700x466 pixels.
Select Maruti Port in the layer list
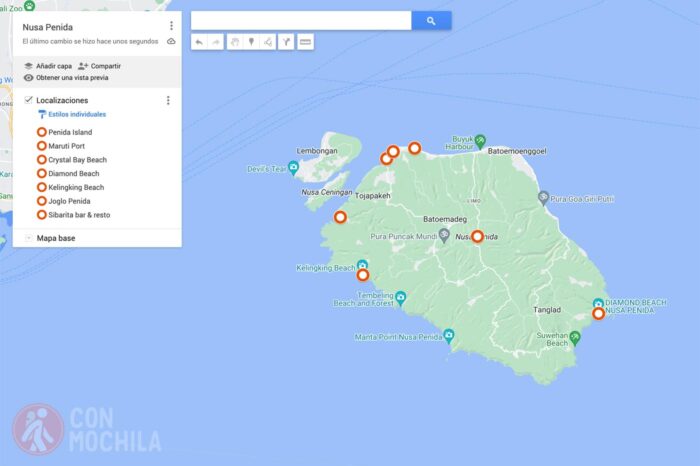coord(61,146)
